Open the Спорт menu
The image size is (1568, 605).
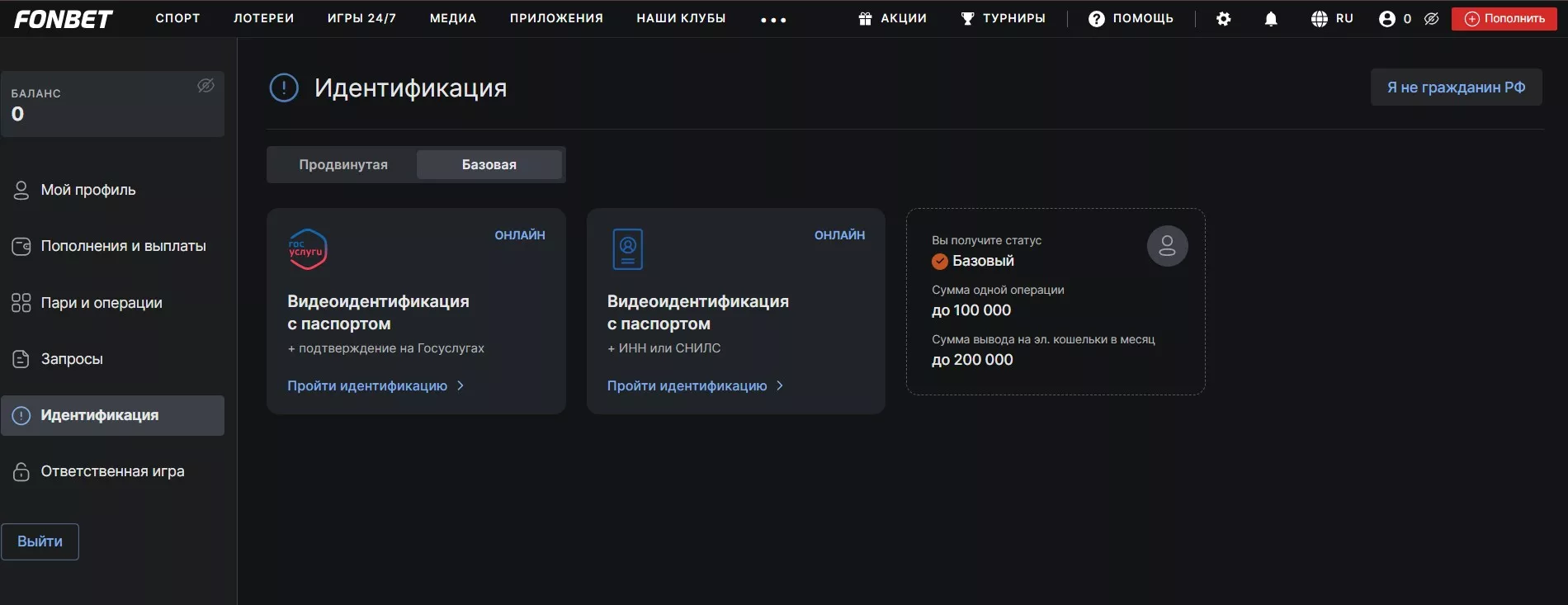tap(177, 18)
